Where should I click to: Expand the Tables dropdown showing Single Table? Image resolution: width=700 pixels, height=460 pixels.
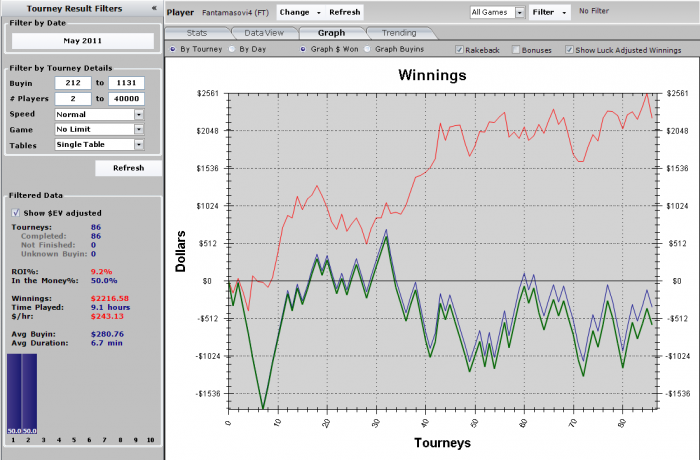139,145
